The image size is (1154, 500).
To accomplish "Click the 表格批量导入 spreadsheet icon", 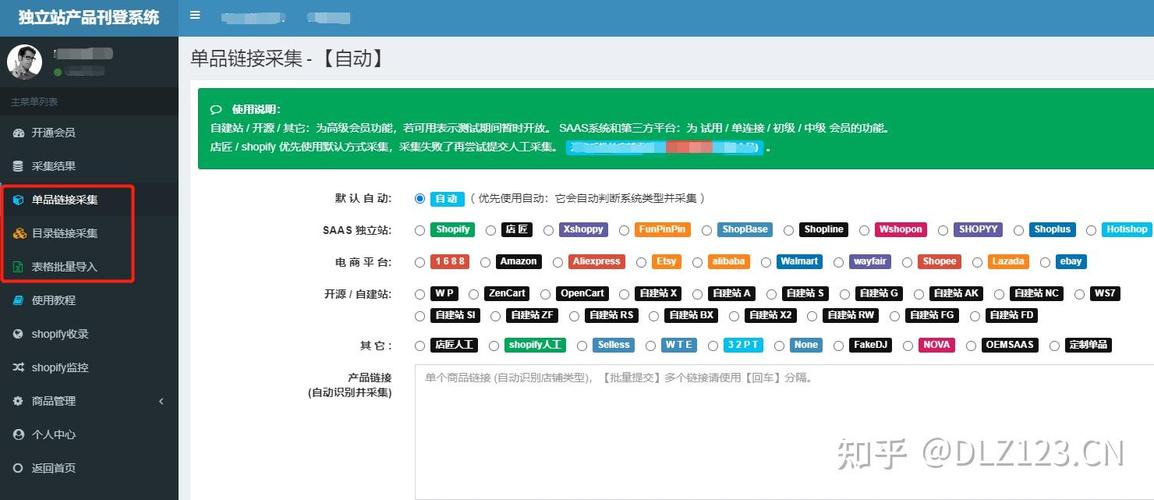I will point(18,267).
